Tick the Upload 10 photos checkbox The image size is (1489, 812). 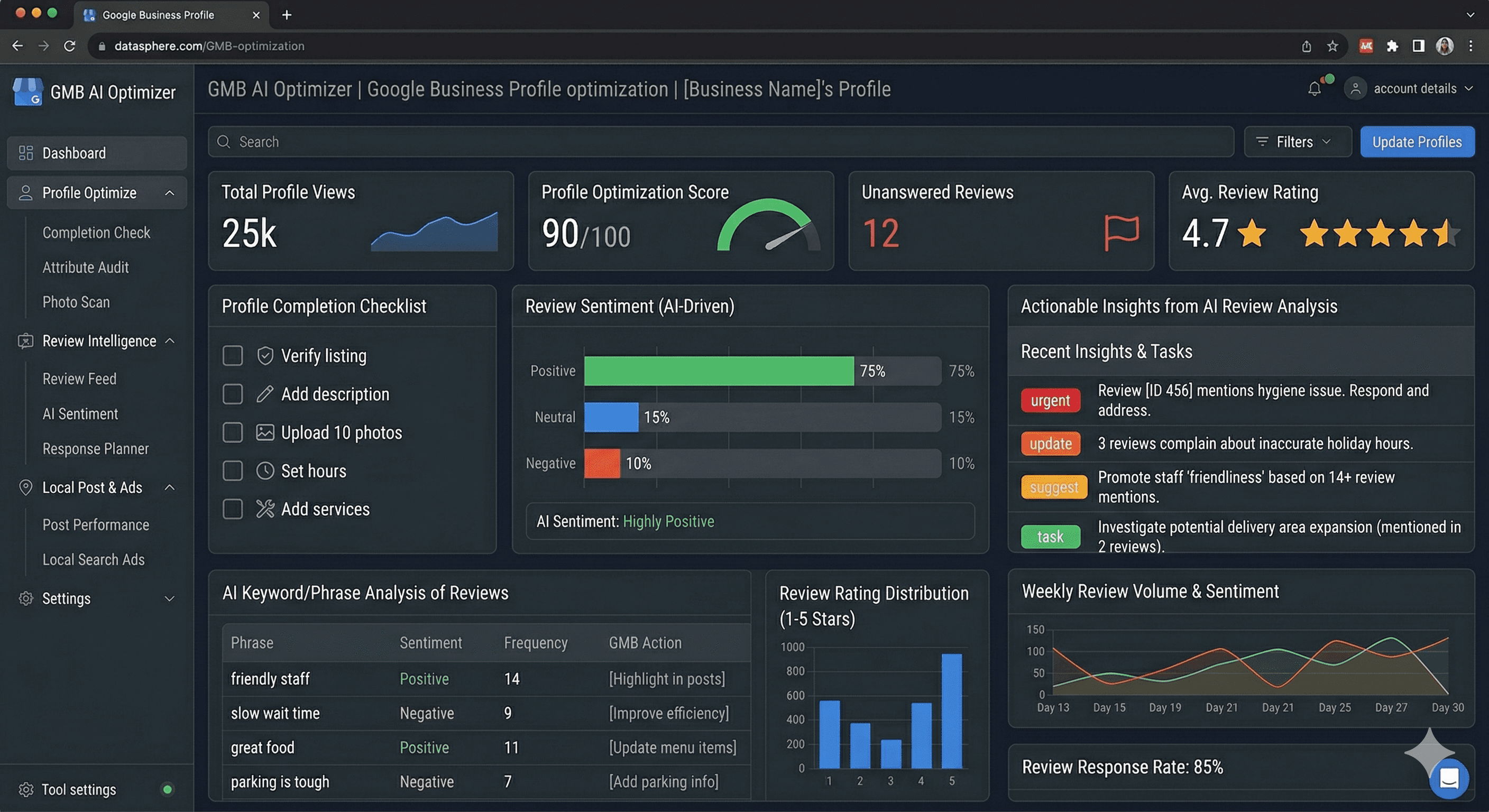pyautogui.click(x=232, y=432)
